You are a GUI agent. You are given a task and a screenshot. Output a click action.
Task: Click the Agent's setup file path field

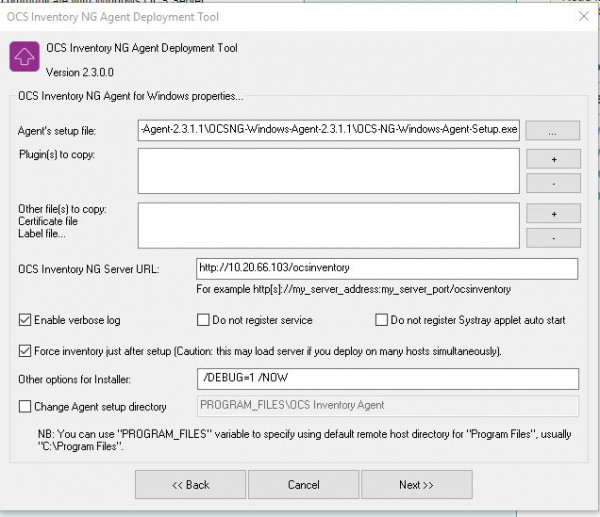click(x=329, y=130)
